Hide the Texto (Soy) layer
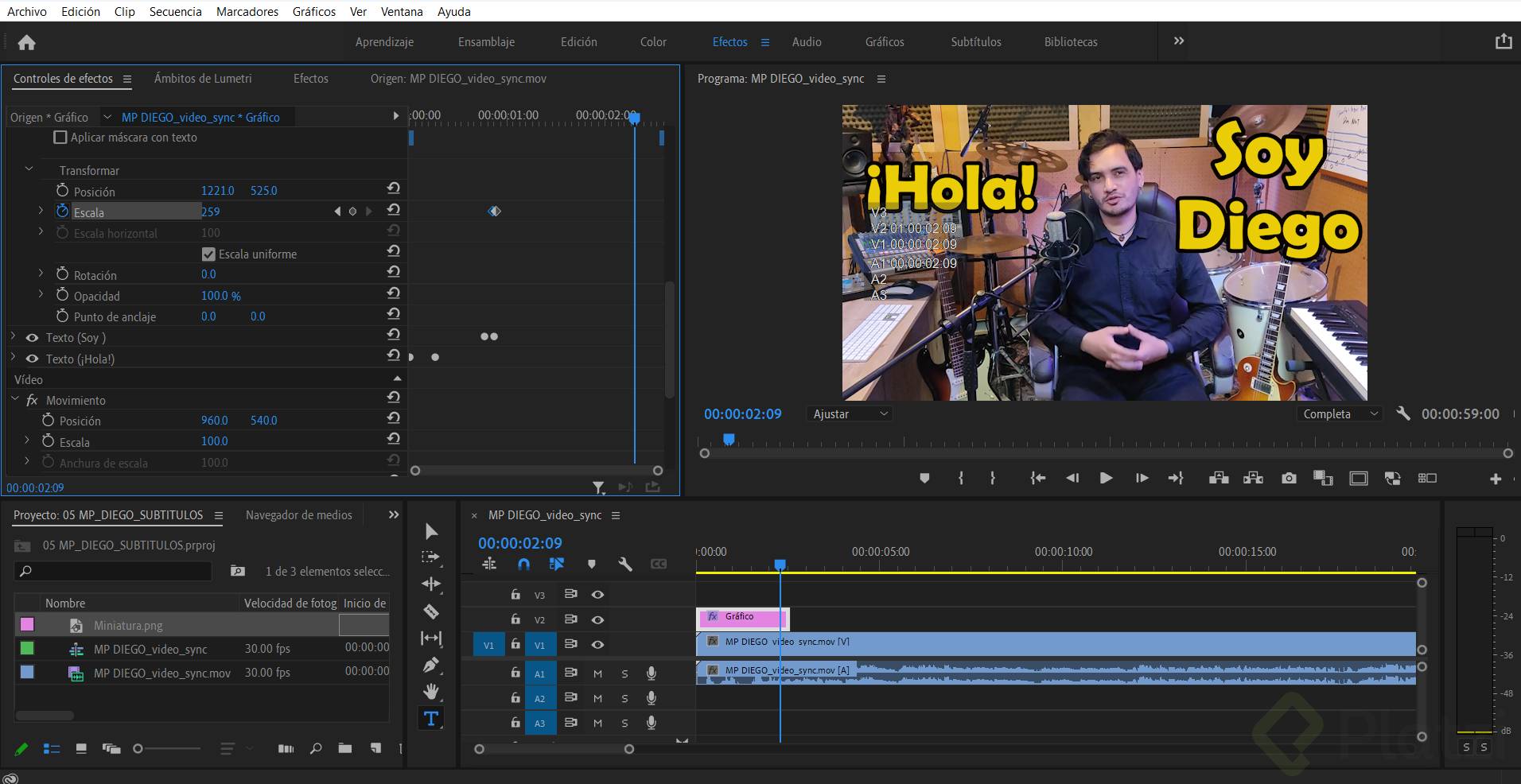 (33, 338)
